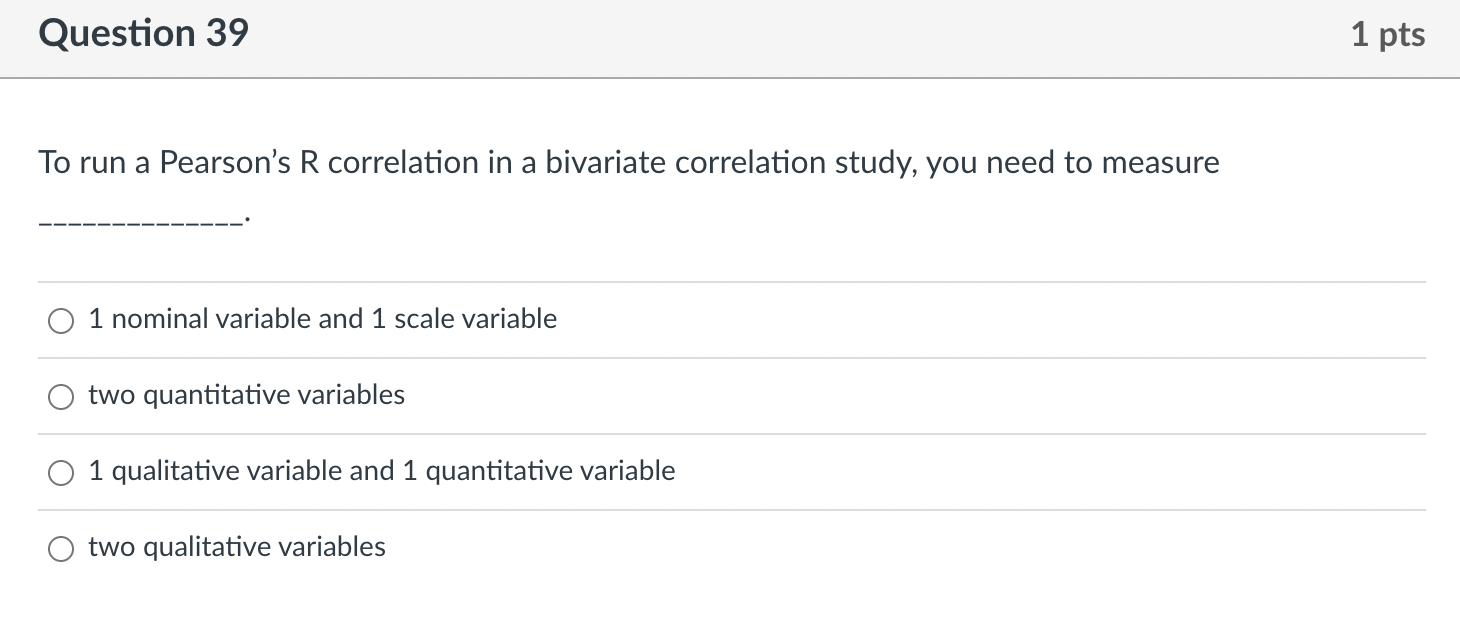Click the phrase "you need to measure"

[1072, 162]
